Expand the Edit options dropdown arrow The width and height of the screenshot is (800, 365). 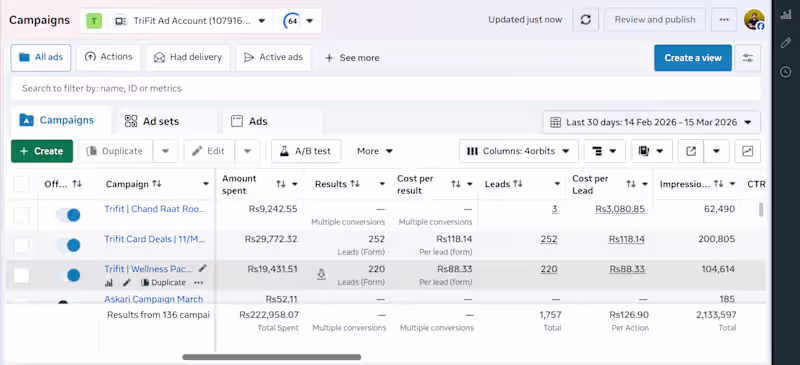coord(247,151)
